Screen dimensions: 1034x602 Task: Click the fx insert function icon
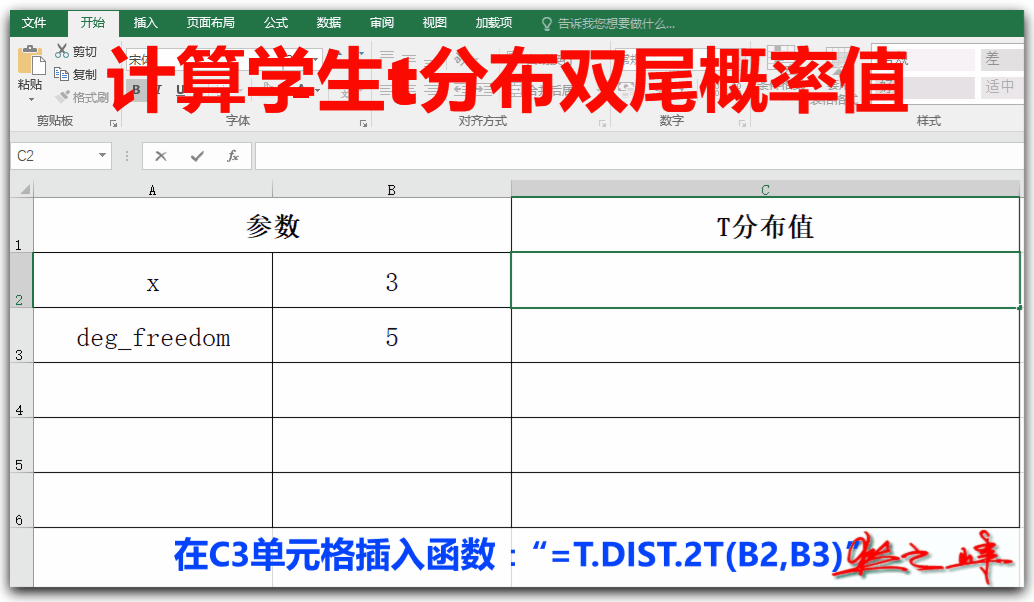click(x=232, y=156)
